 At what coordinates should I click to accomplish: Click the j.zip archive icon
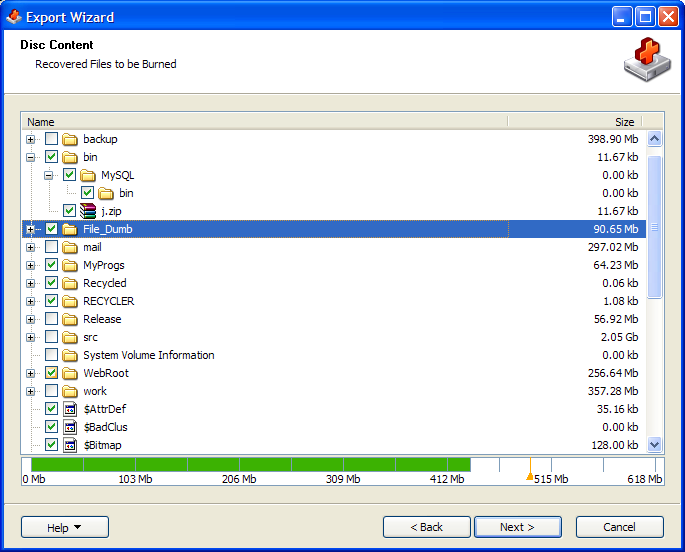pyautogui.click(x=88, y=211)
